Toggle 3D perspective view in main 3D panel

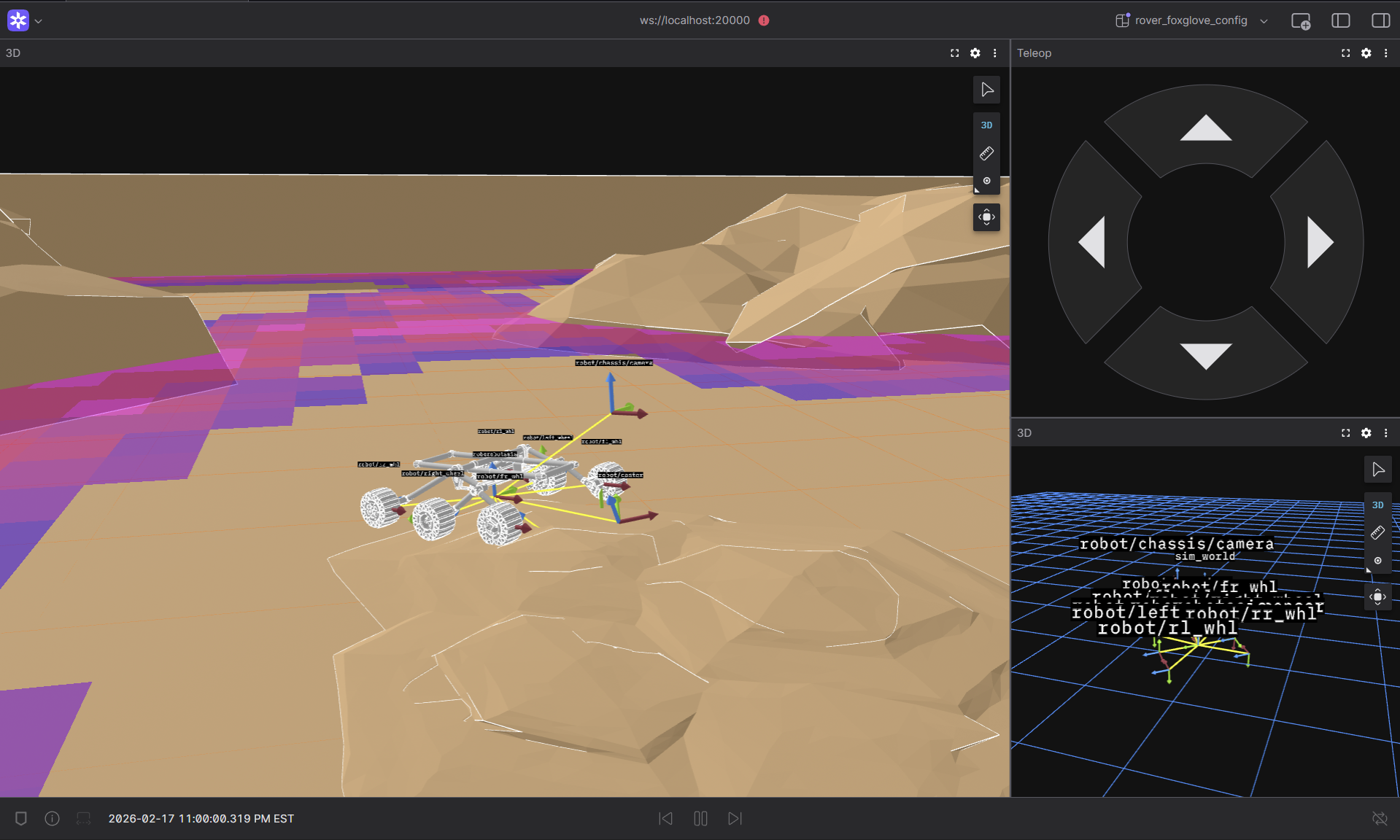(x=986, y=125)
